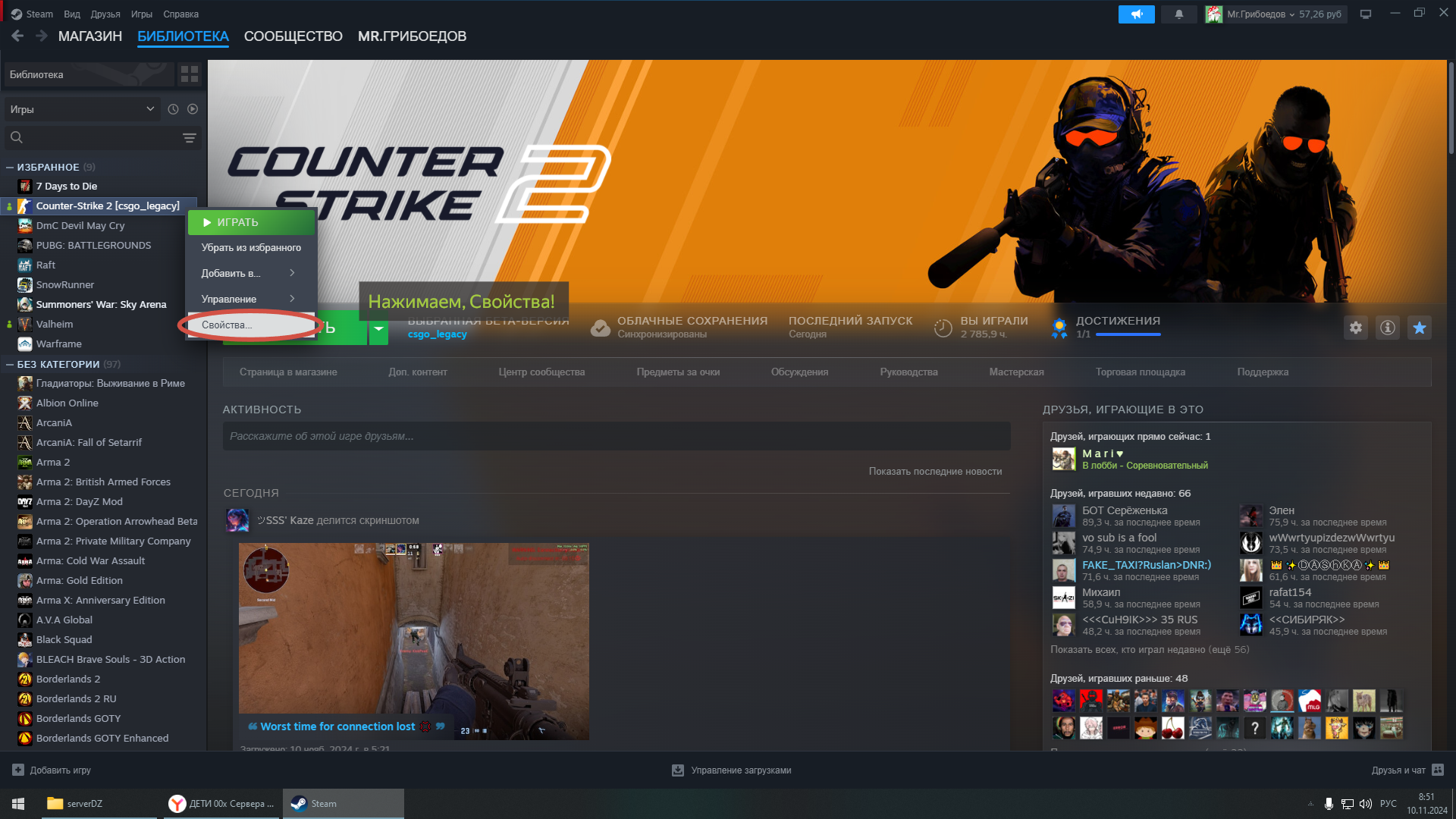Open the play button dropdown arrow
The height and width of the screenshot is (819, 1456).
pyautogui.click(x=378, y=328)
